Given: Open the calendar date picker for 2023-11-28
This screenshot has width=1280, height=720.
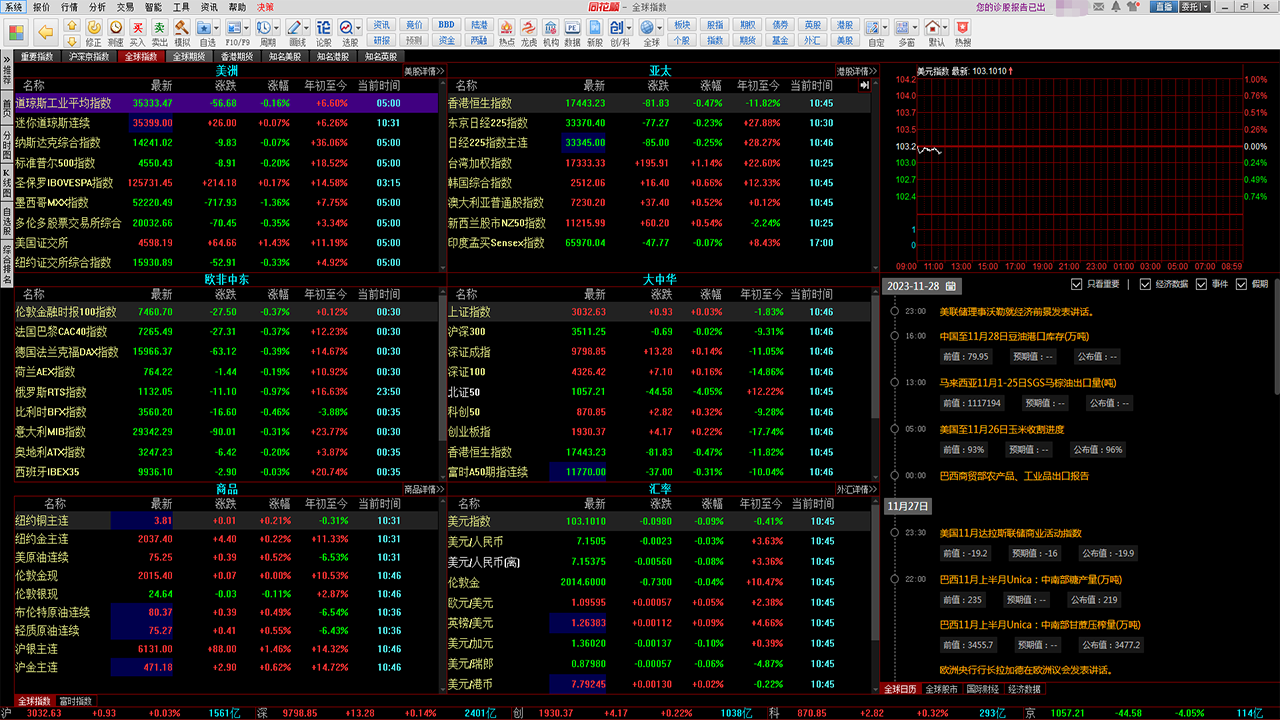Looking at the screenshot, I should tap(951, 286).
